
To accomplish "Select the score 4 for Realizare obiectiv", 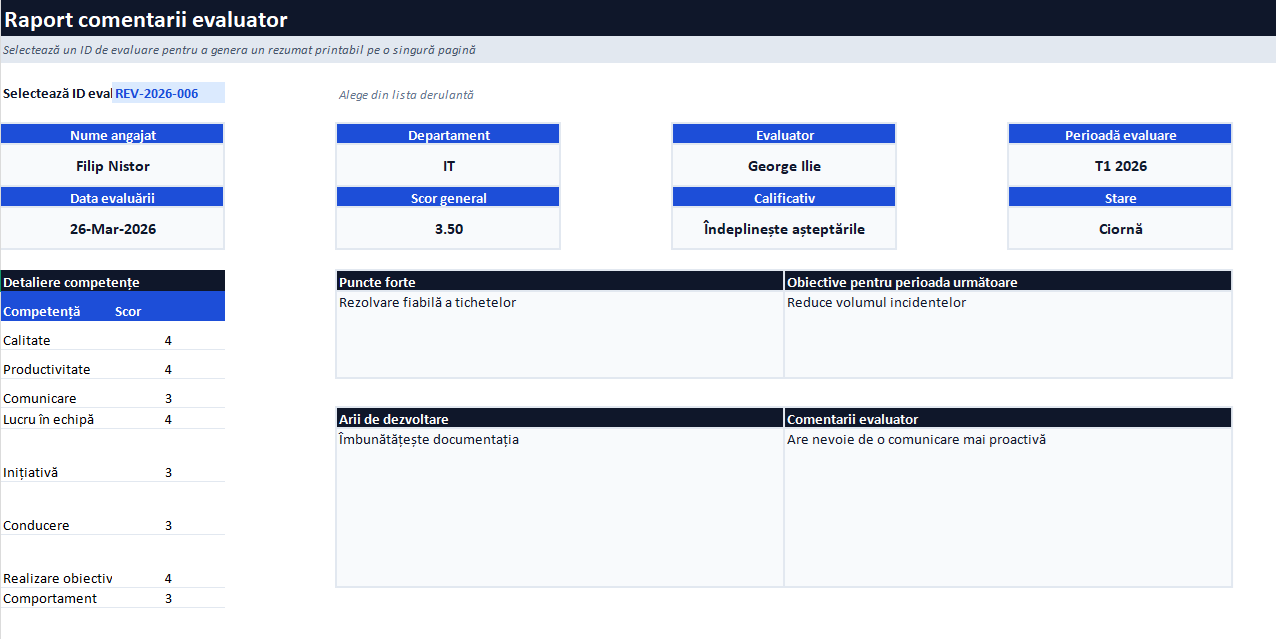I will coord(168,578).
